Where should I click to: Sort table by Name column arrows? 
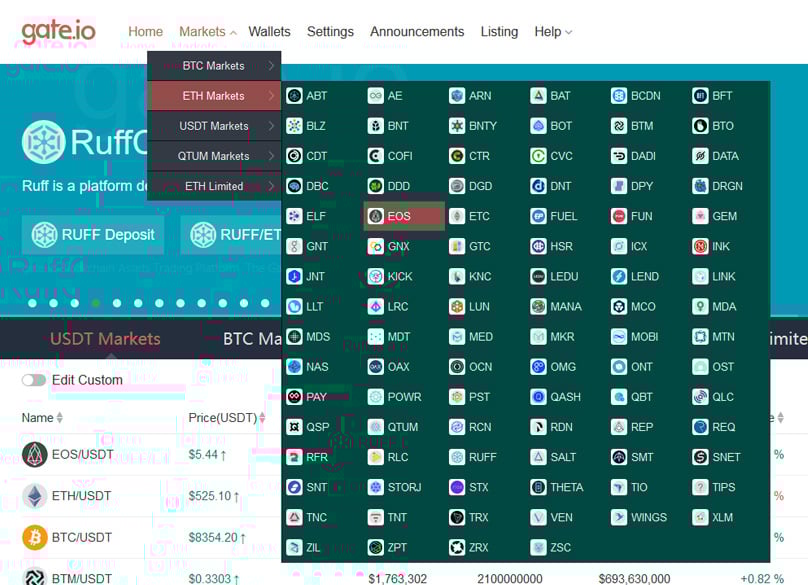click(x=60, y=417)
